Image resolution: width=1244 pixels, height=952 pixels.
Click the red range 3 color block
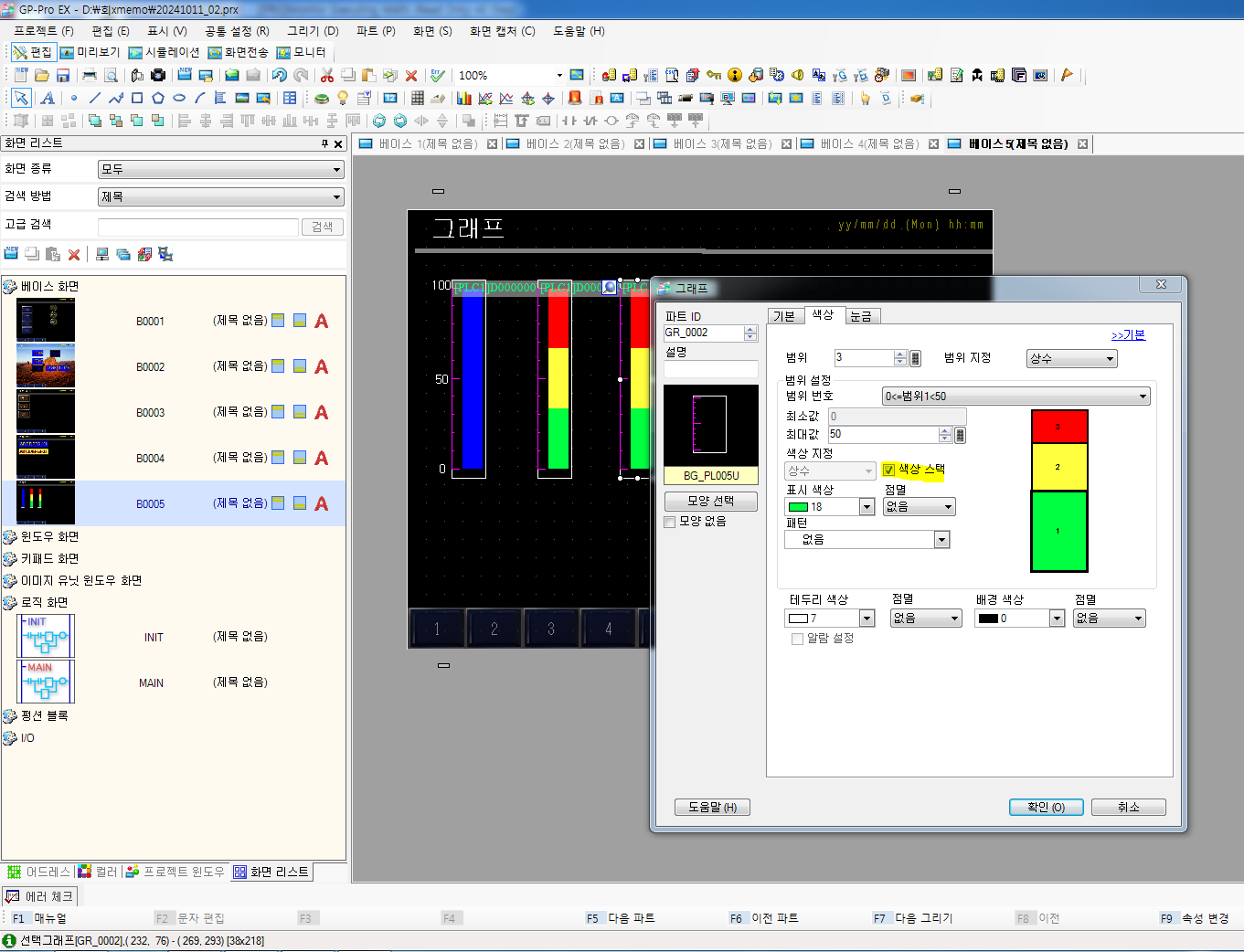[1059, 427]
